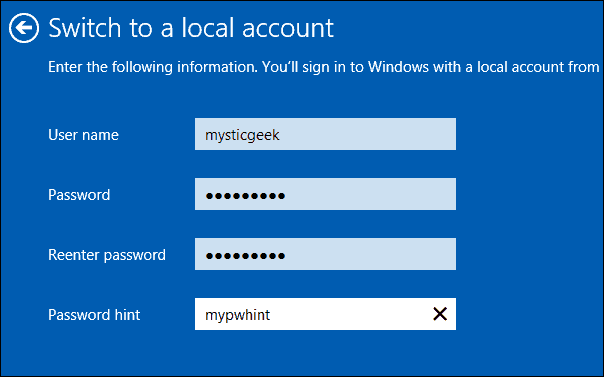Place cursor in the Password hint box
This screenshot has height=377, width=604.
325,314
